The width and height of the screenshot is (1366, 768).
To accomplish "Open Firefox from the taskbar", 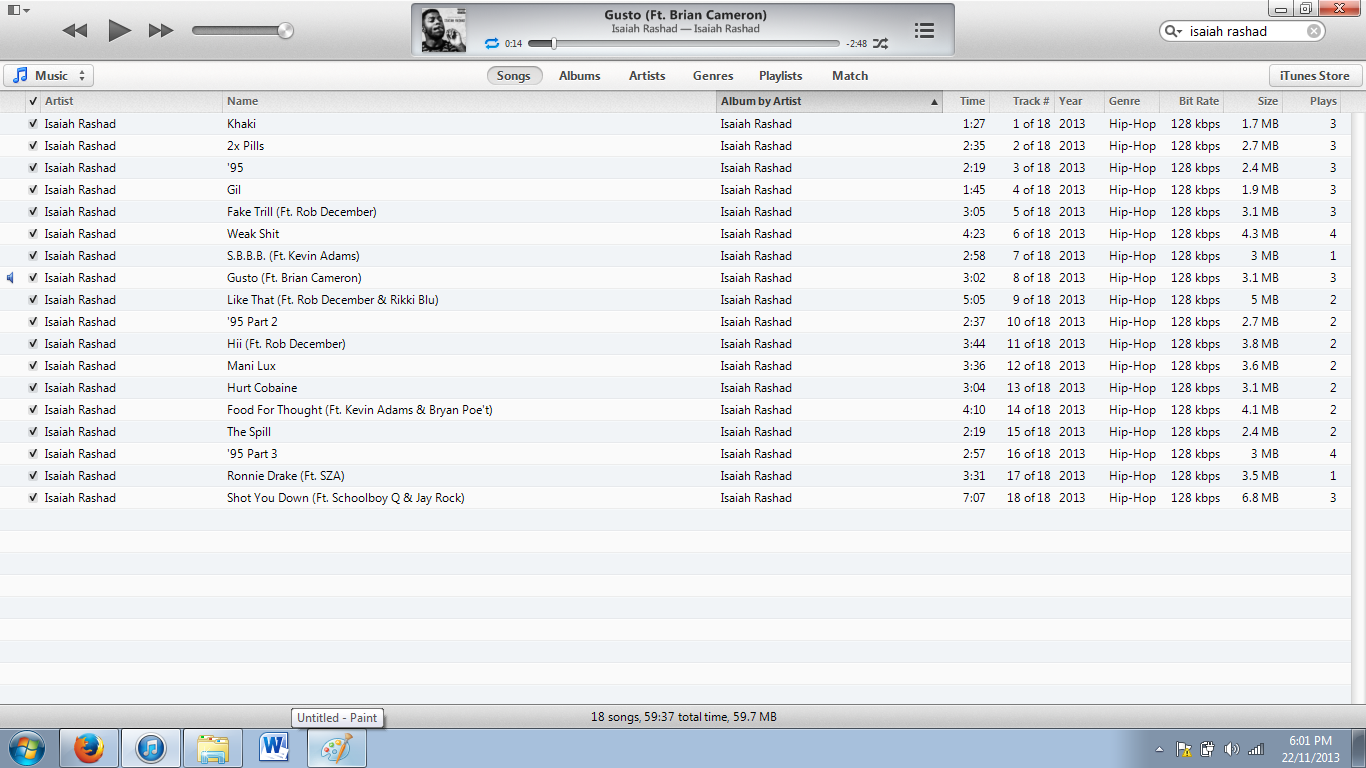I will pyautogui.click(x=90, y=748).
